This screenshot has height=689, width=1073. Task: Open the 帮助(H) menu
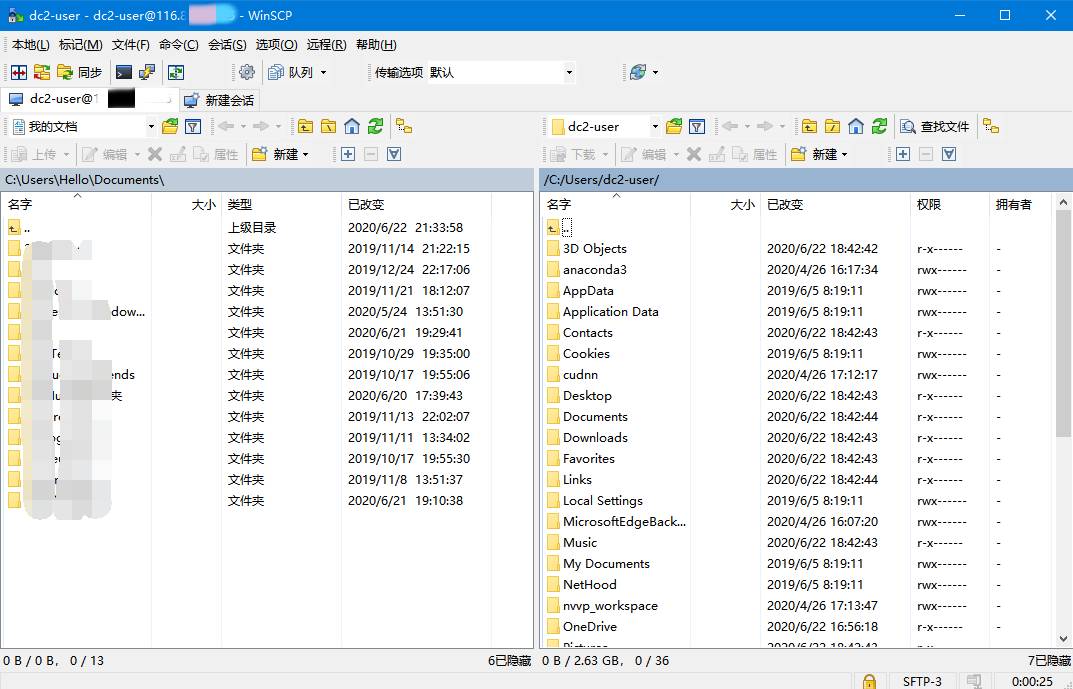coord(376,45)
